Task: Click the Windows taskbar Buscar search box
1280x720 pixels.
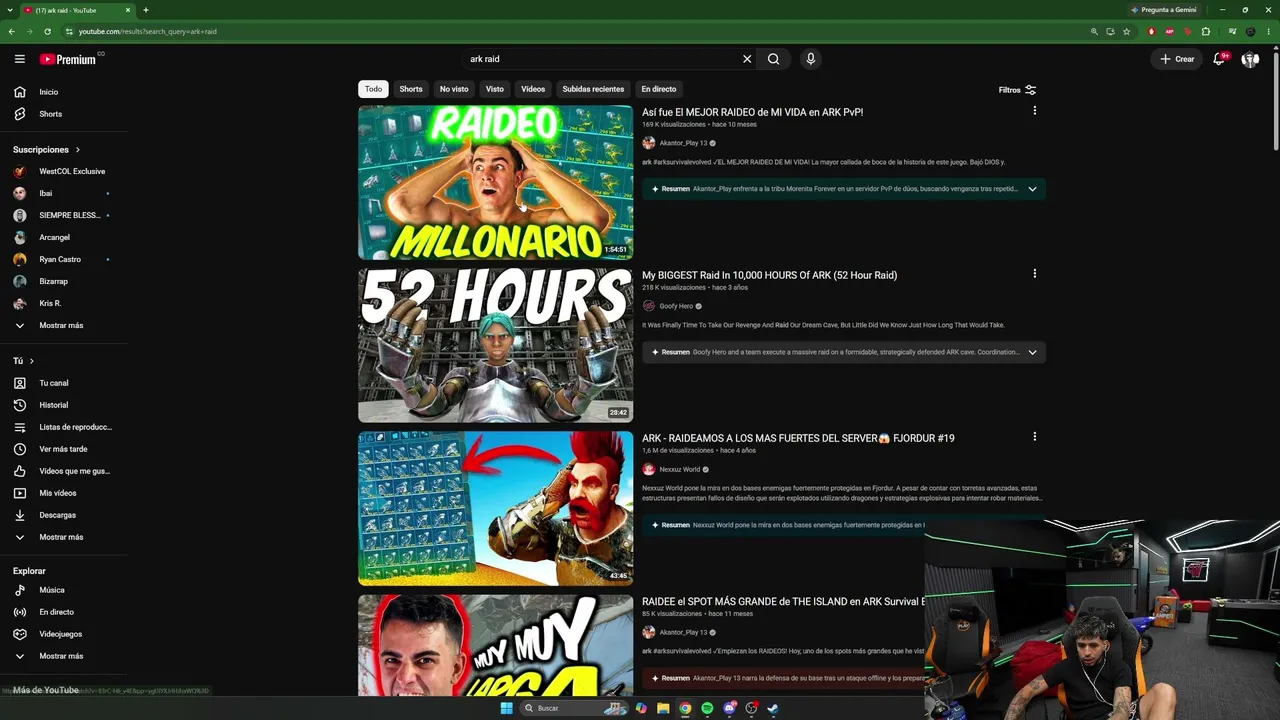Action: point(573,708)
